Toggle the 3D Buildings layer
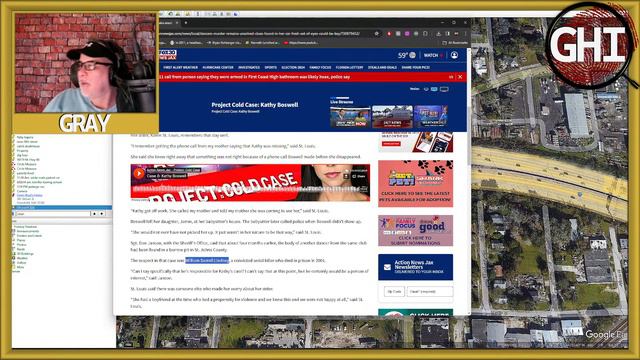Screen dimensions: 640x360 (25, 253)
